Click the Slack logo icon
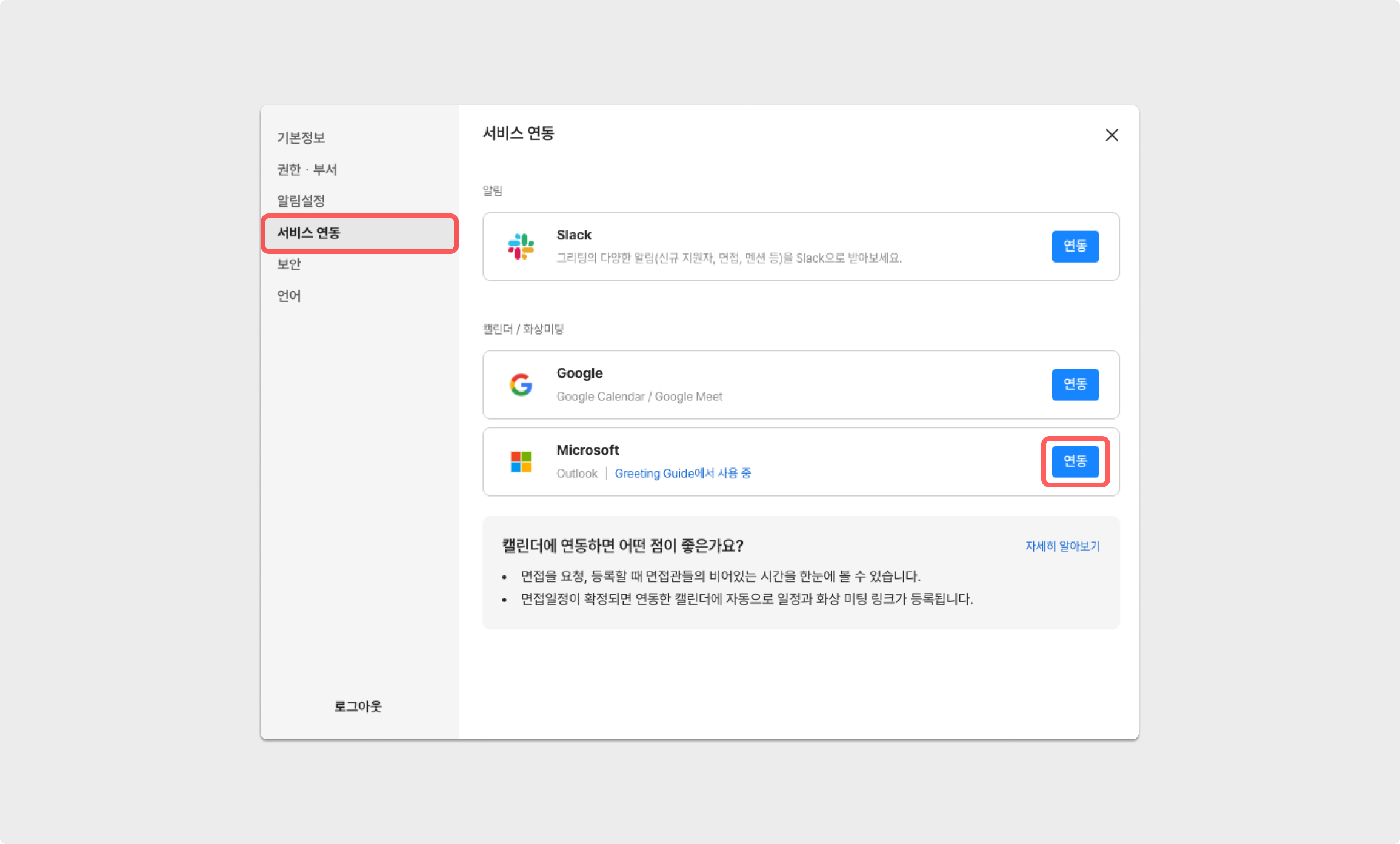Image resolution: width=1400 pixels, height=844 pixels. coord(521,246)
